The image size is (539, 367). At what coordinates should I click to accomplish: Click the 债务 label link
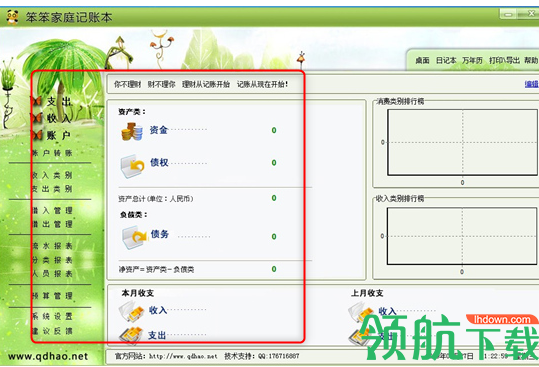point(160,234)
